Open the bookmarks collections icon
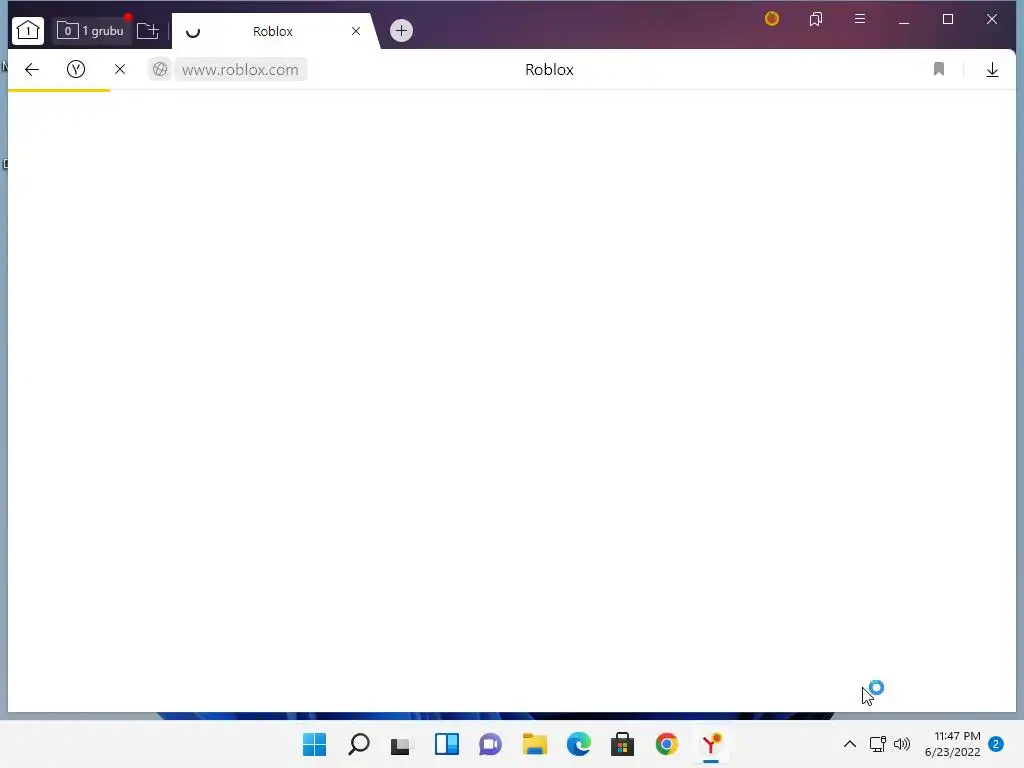1024x768 pixels. click(816, 19)
